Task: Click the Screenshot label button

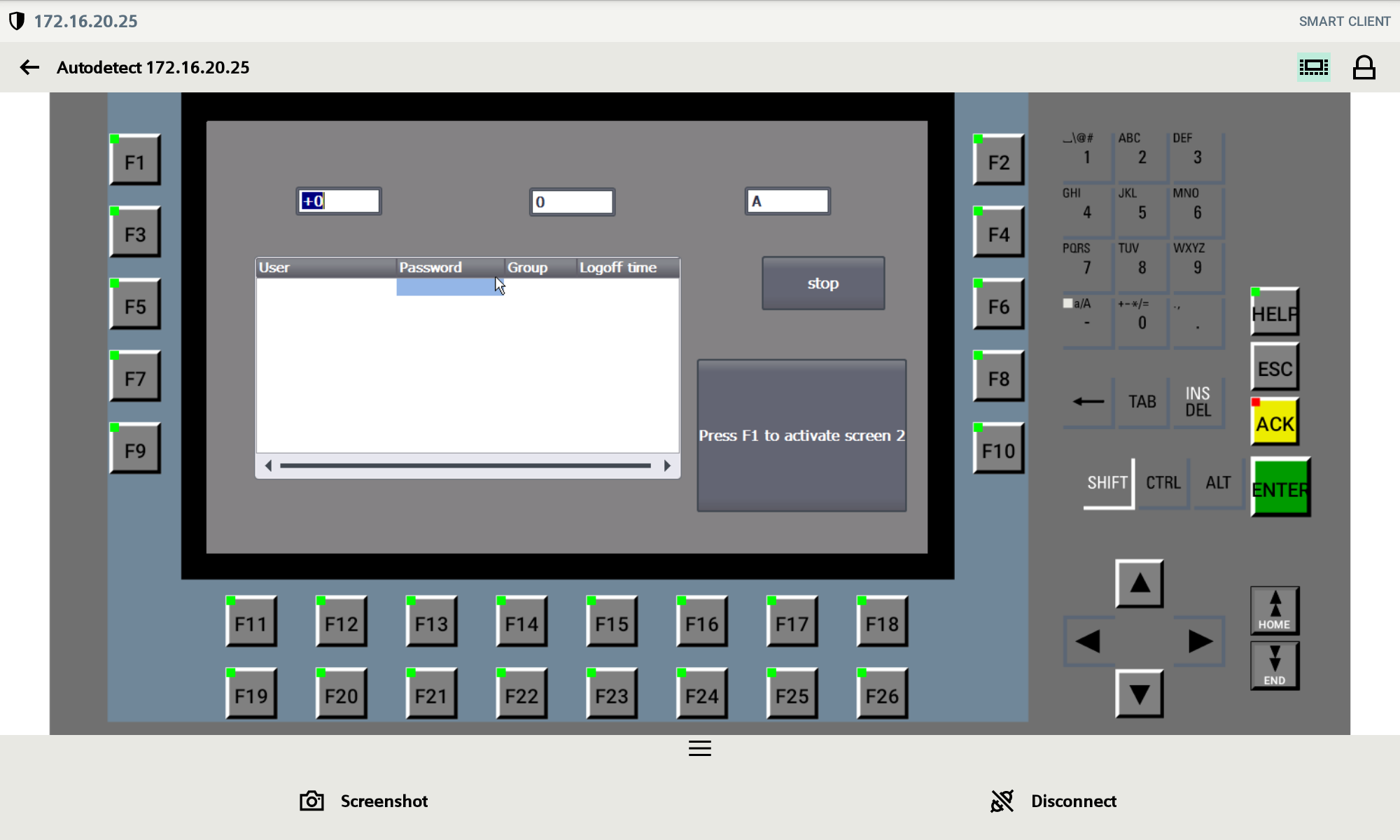Action: [384, 801]
